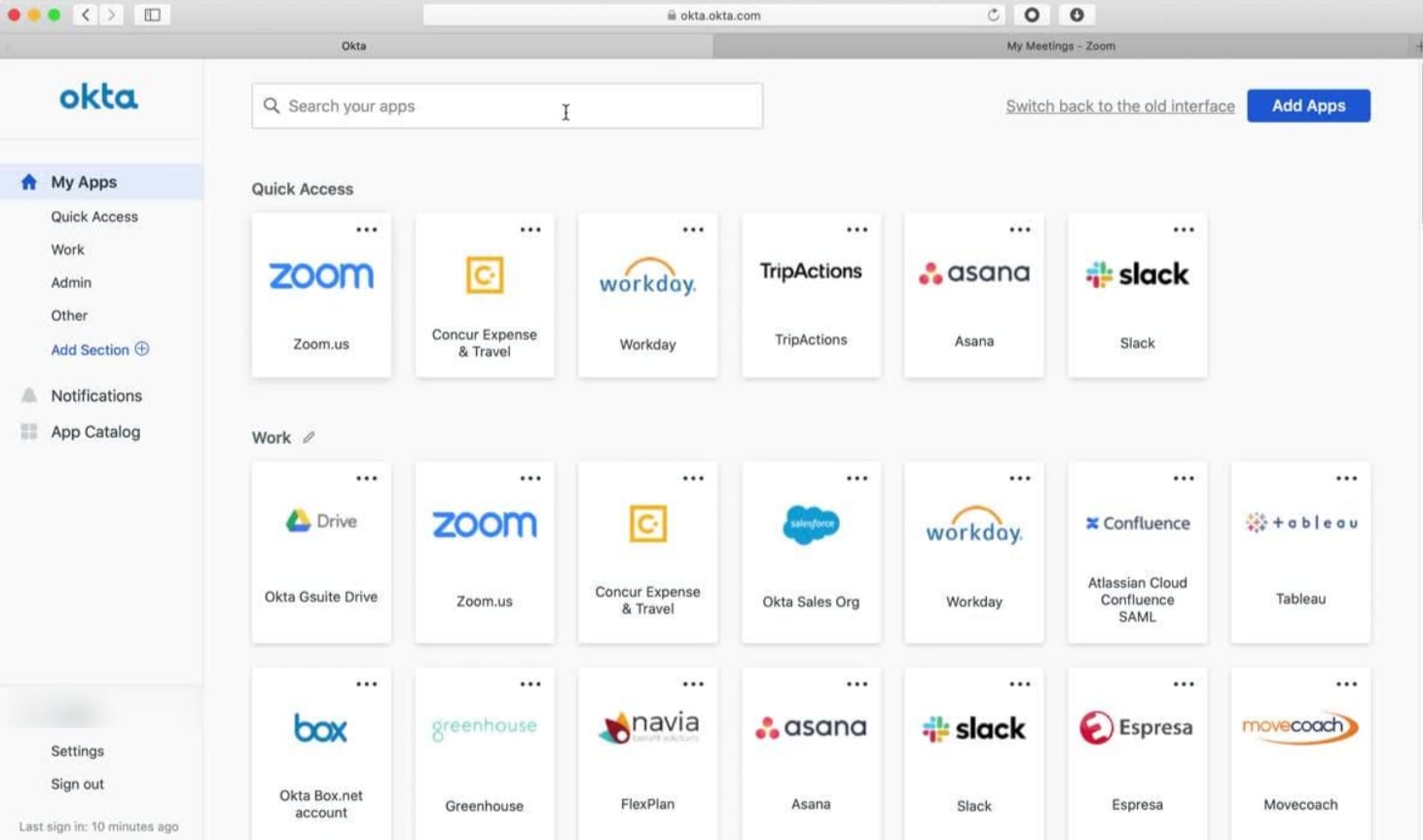This screenshot has height=840, width=1423.
Task: Show Safari sidebar panel
Action: pos(153,15)
